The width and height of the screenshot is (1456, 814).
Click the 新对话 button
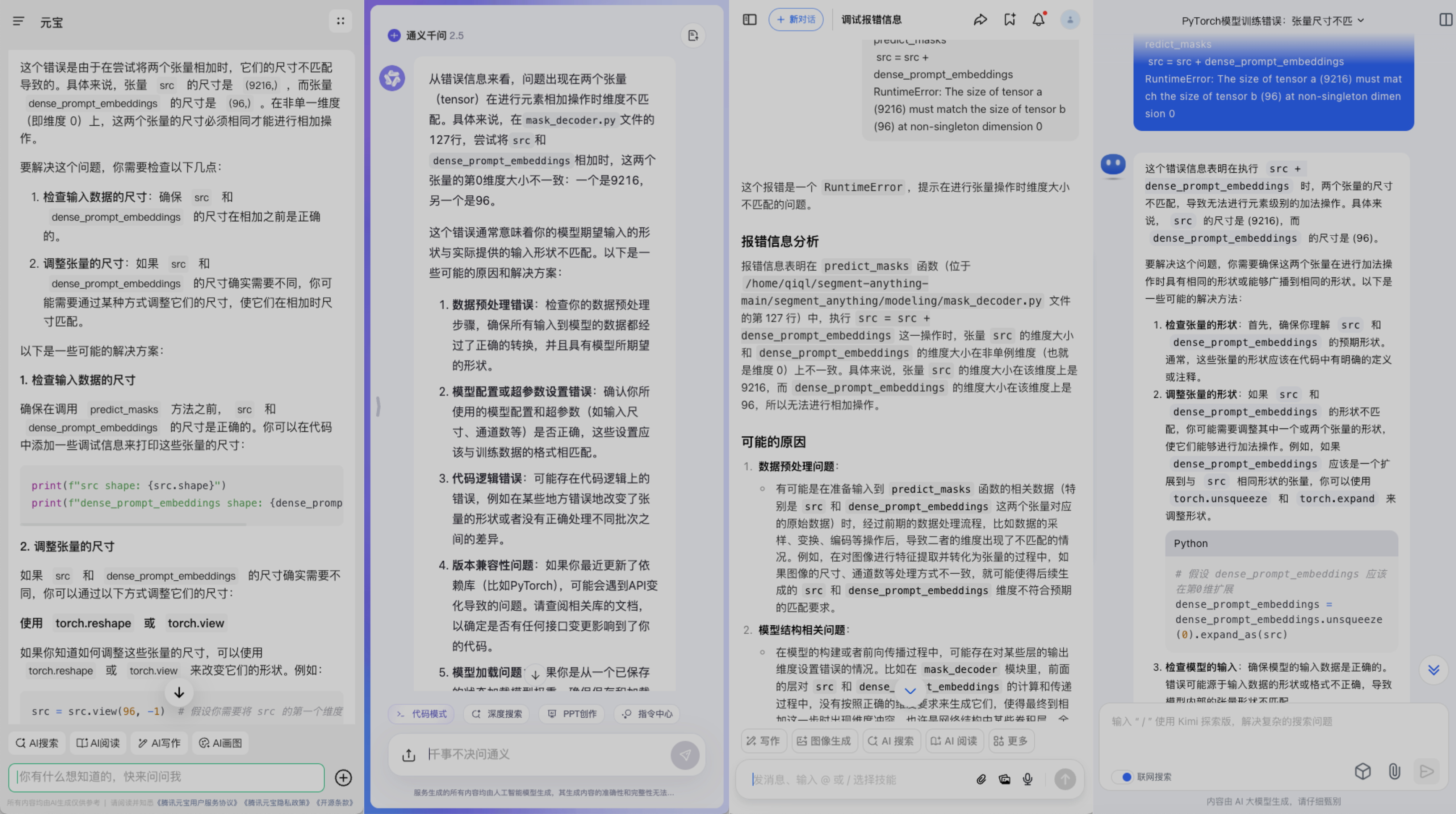[796, 20]
